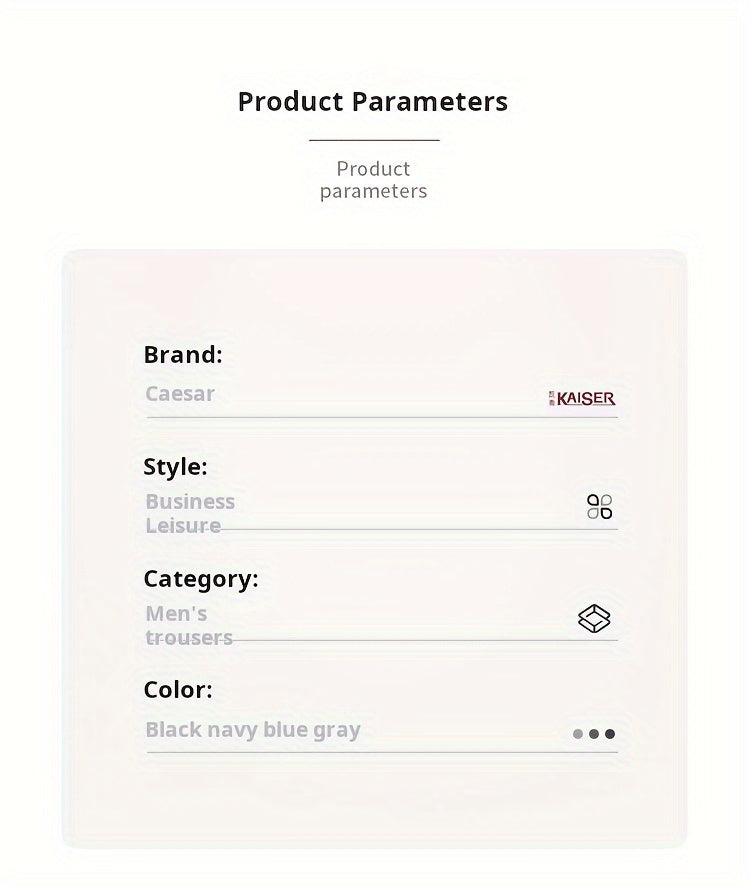This screenshot has height=889, width=750.
Task: Click the word "trousers" in Category field
Action: 189,637
